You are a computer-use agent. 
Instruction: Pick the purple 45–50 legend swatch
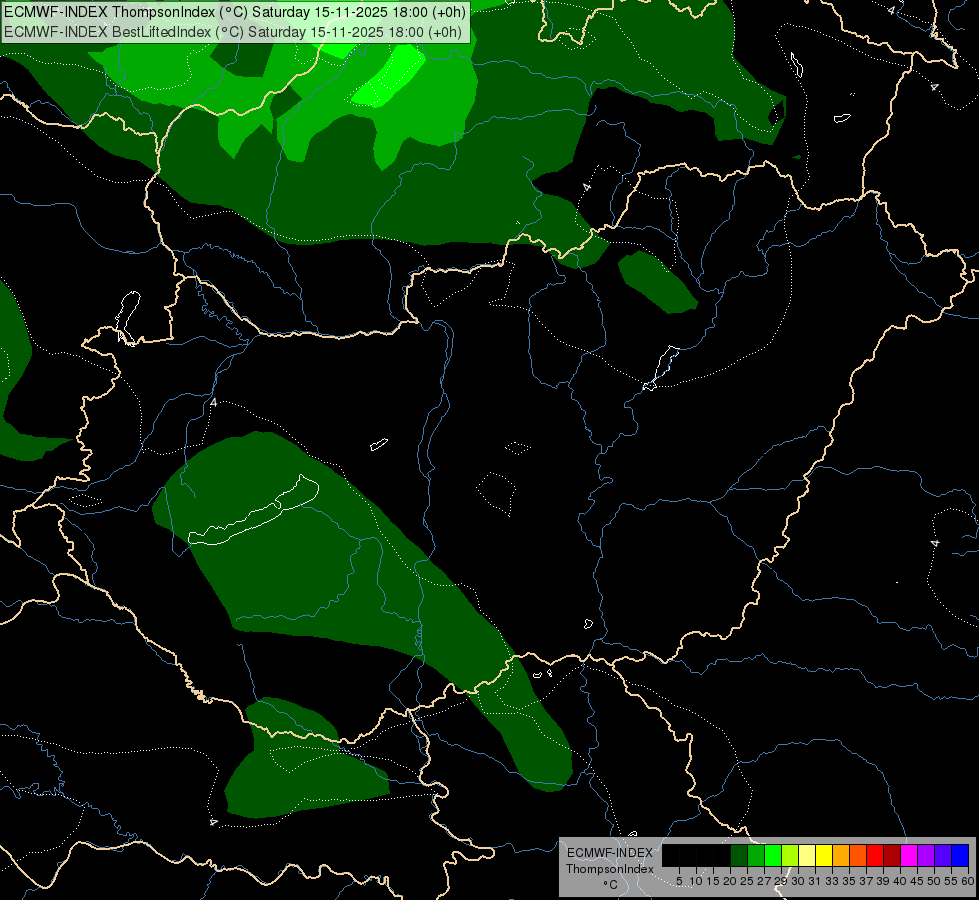coord(926,855)
